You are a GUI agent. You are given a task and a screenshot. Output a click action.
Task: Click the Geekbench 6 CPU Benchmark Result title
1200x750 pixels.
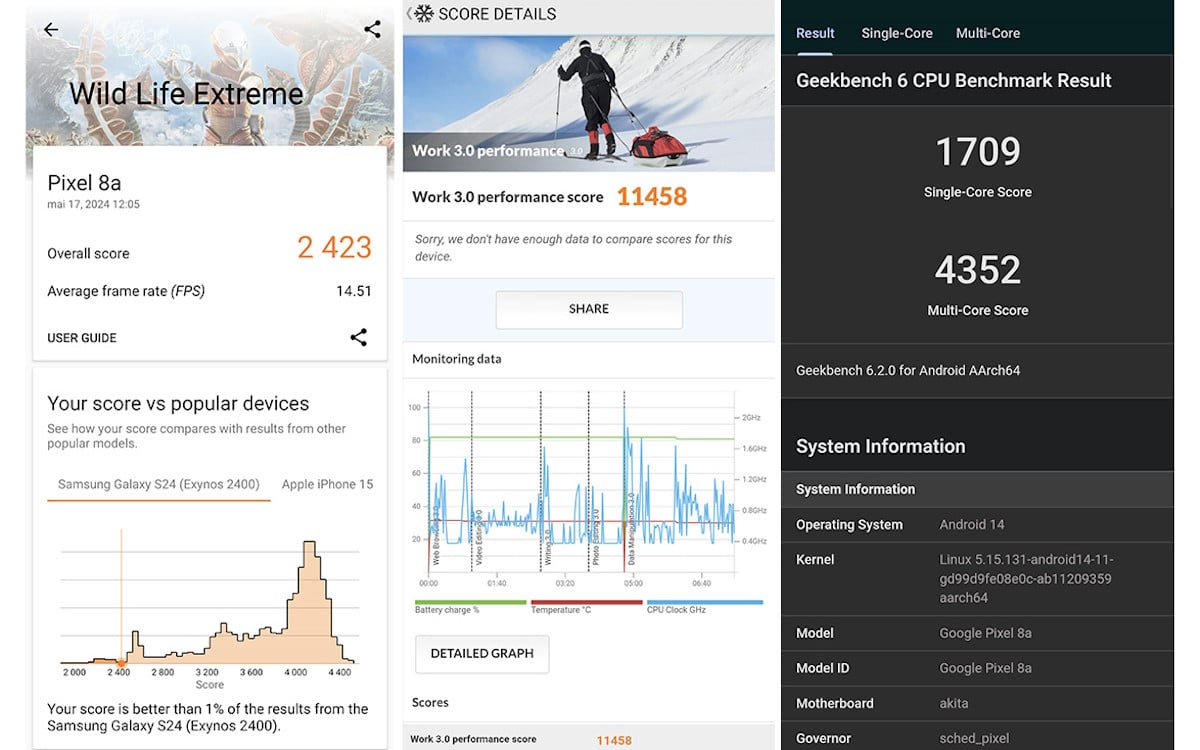click(954, 81)
